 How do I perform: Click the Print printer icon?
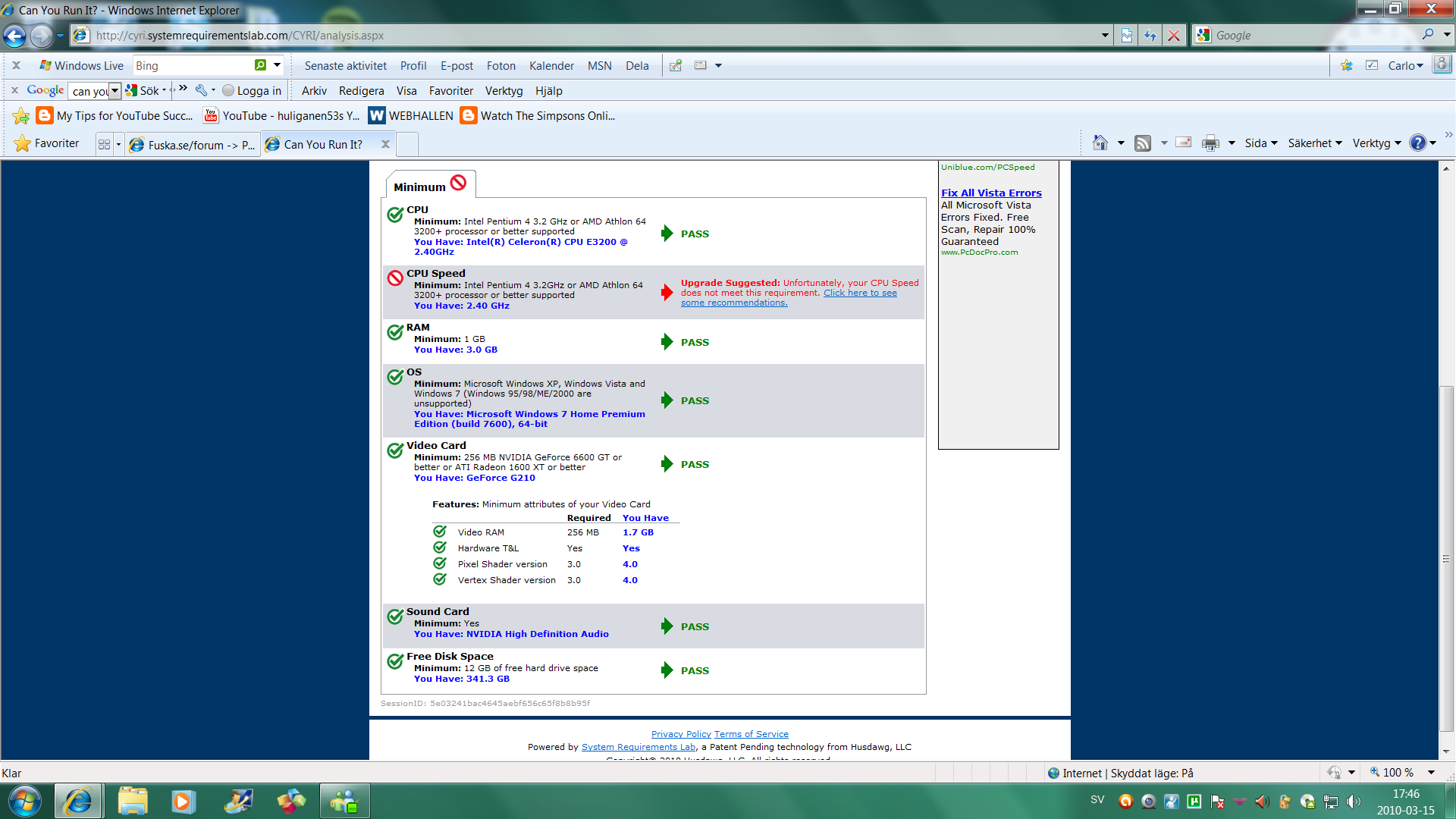(x=1211, y=143)
